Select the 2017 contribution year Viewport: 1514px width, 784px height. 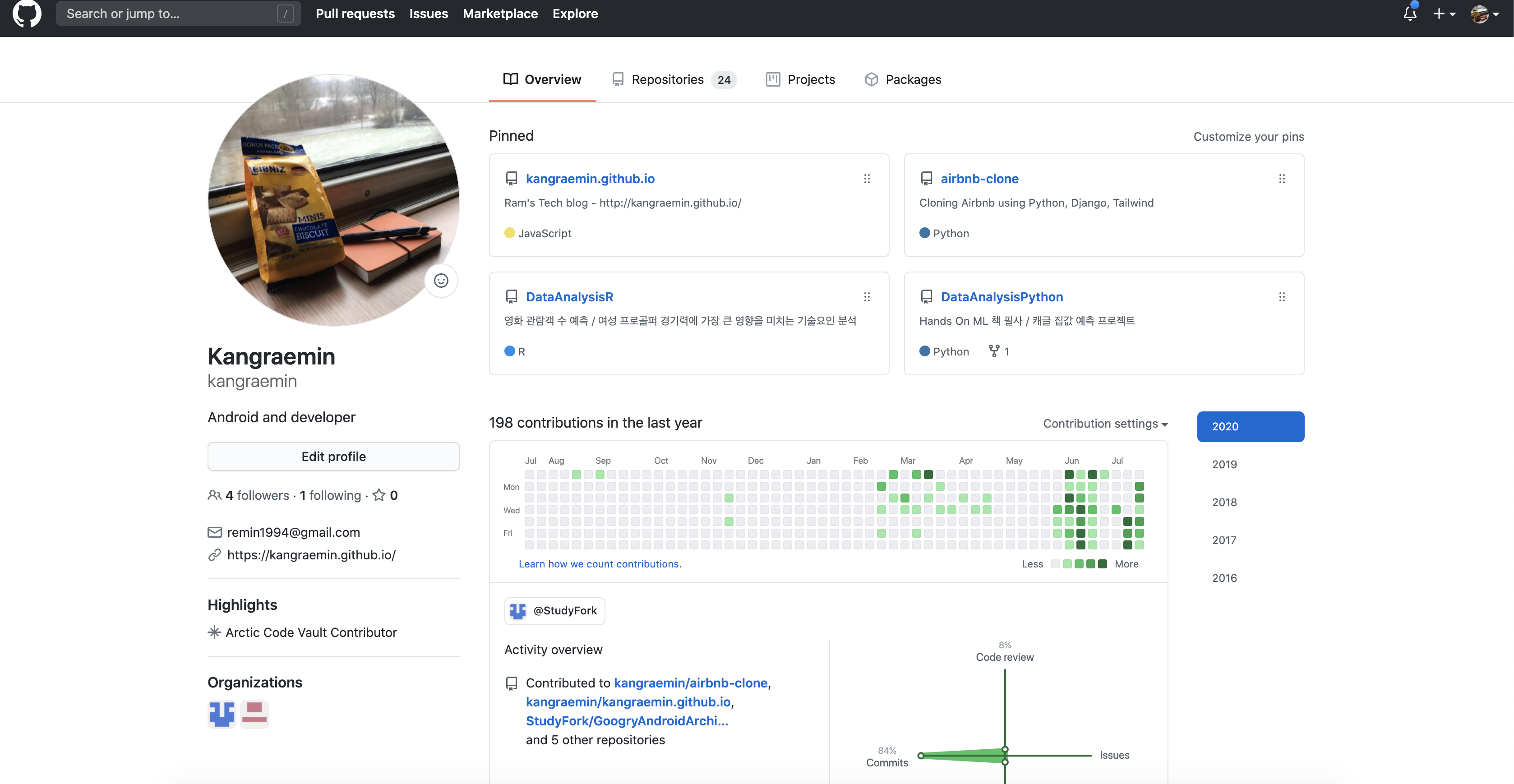[1224, 540]
